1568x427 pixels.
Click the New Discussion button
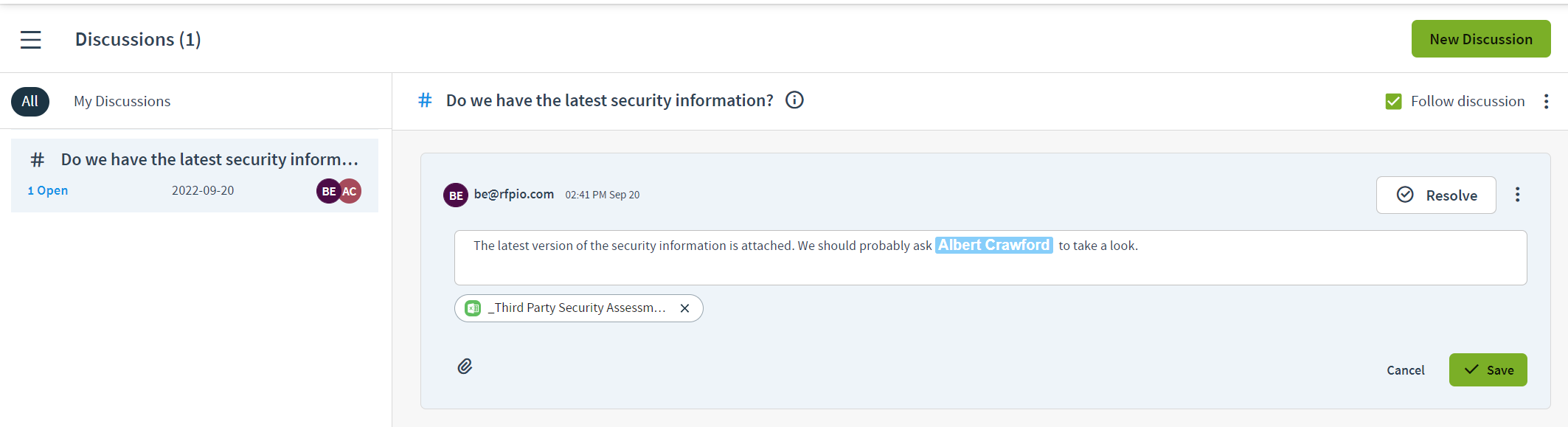click(x=1481, y=39)
